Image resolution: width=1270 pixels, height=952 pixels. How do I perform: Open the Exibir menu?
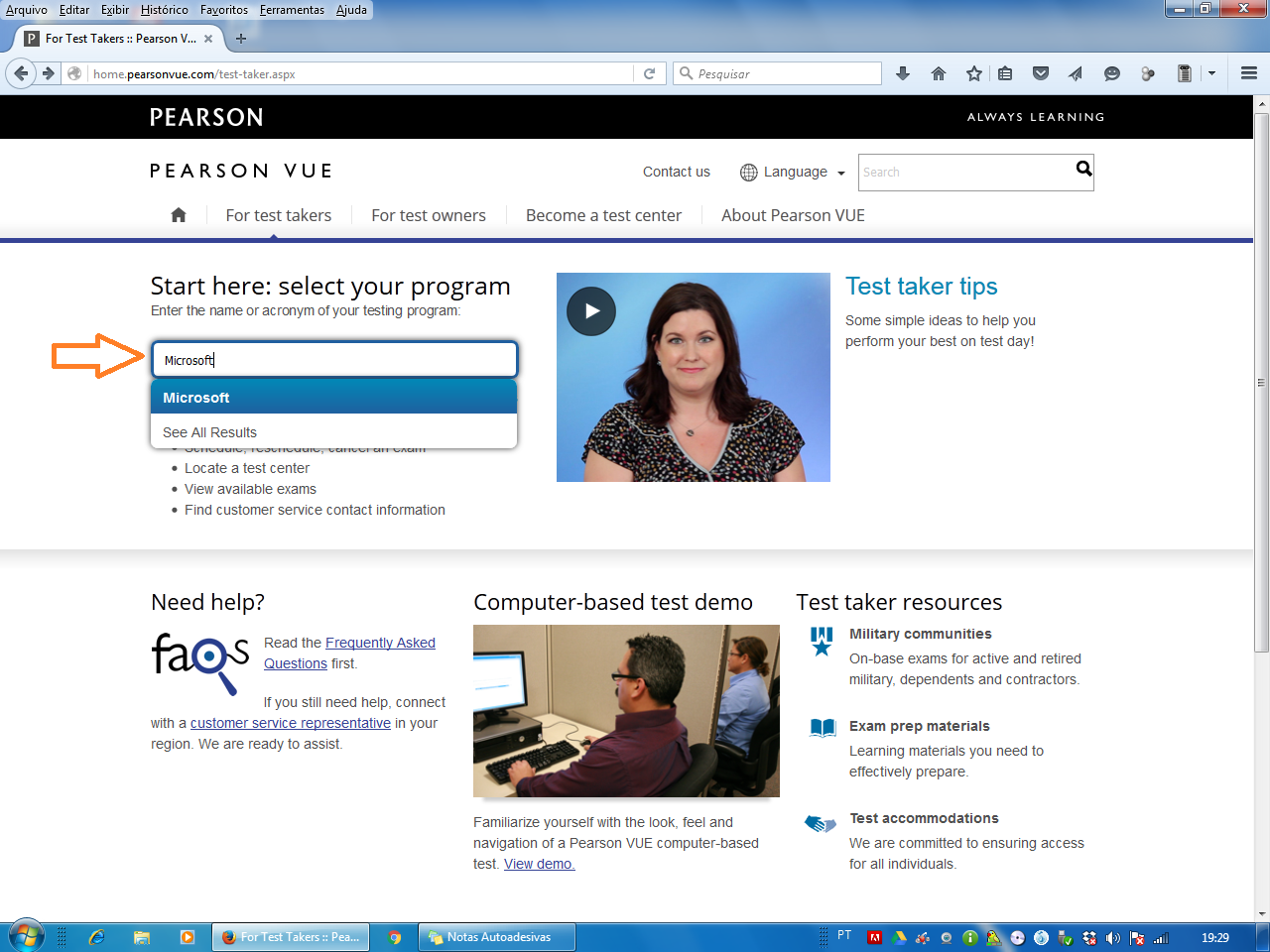tap(115, 10)
